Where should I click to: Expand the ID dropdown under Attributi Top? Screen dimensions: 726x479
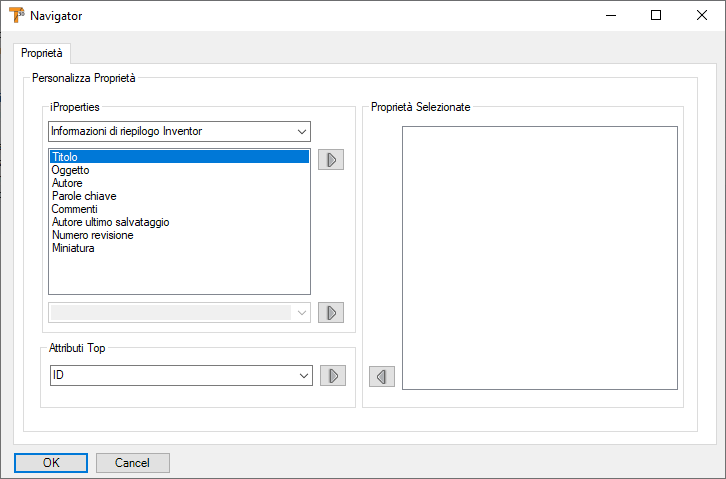click(x=181, y=375)
